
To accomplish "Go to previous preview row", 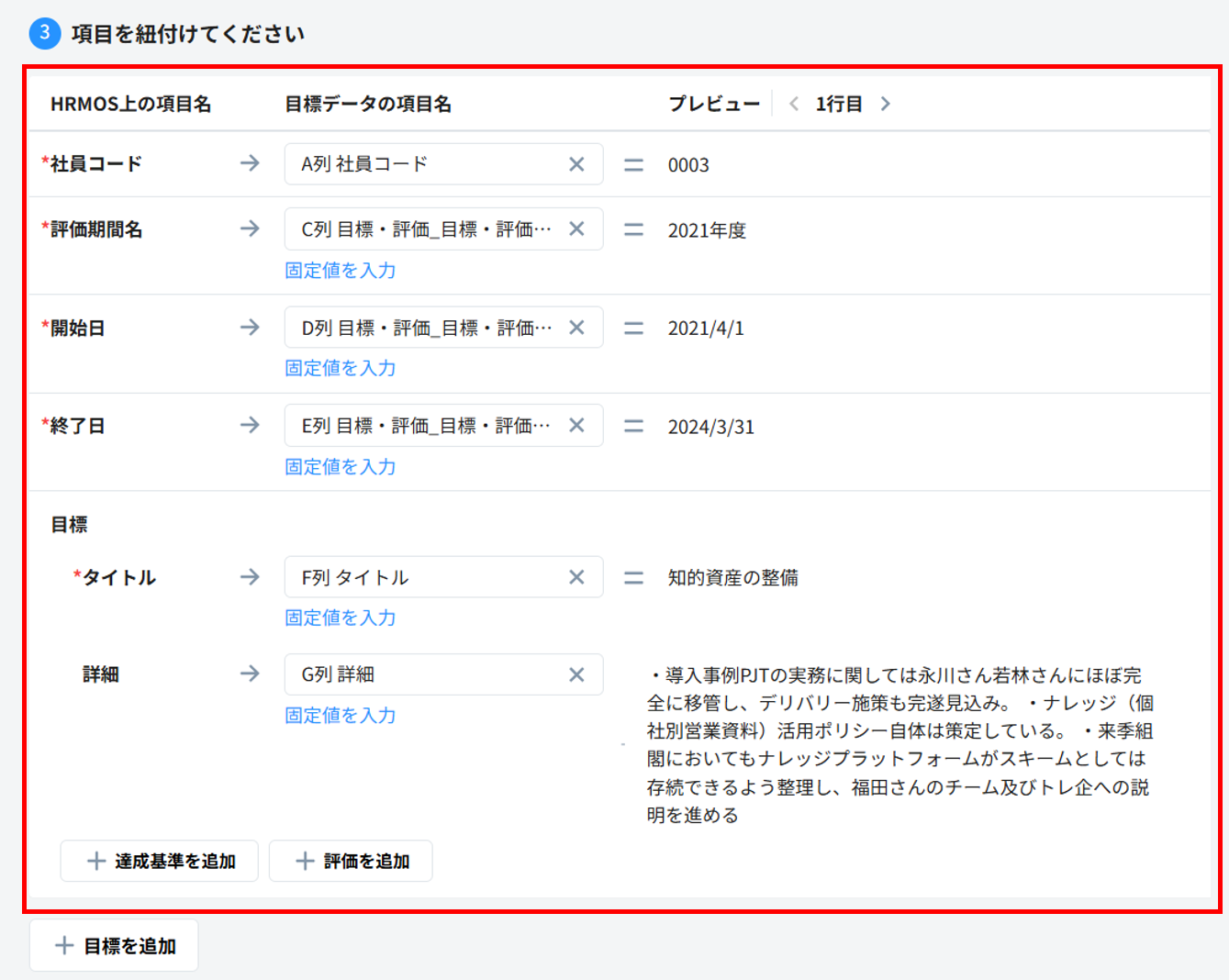I will 794,104.
